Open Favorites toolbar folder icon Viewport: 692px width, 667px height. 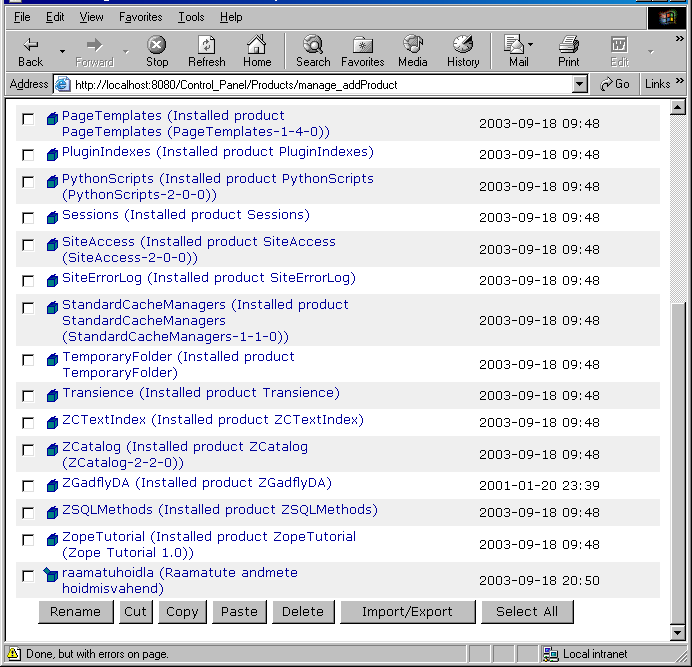pyautogui.click(x=363, y=45)
